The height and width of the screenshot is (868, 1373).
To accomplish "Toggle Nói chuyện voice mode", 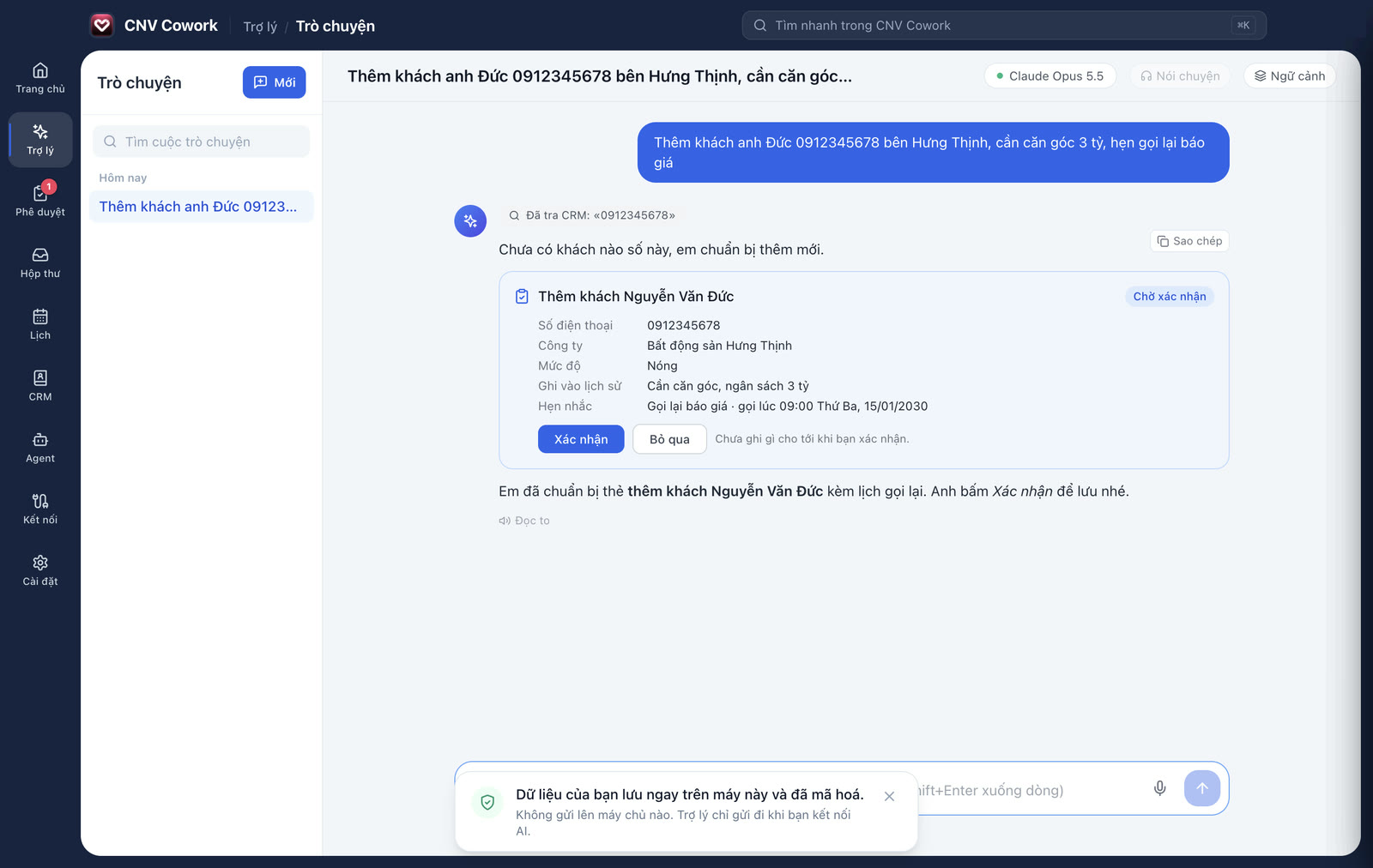I will tap(1180, 76).
